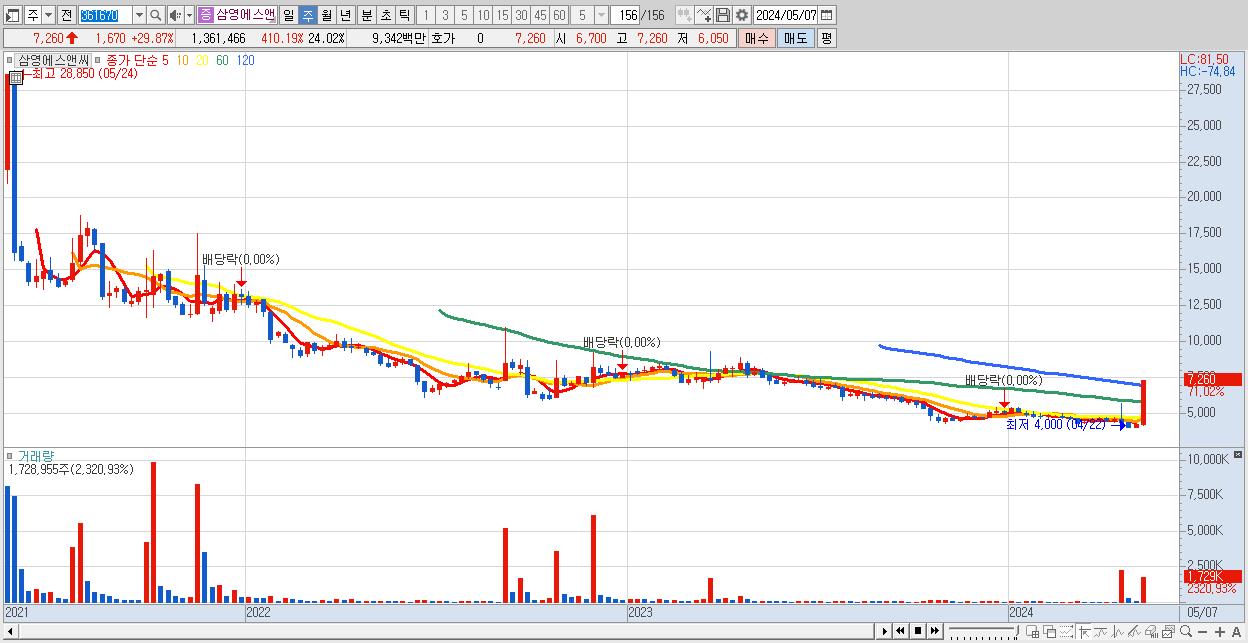Click the minus zoom-out icon

point(1203,632)
